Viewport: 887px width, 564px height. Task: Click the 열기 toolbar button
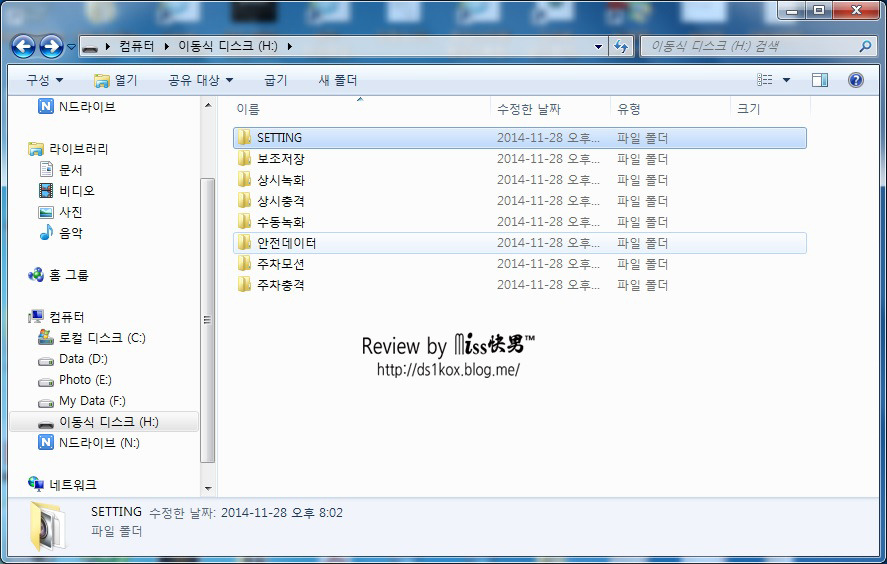click(x=115, y=80)
